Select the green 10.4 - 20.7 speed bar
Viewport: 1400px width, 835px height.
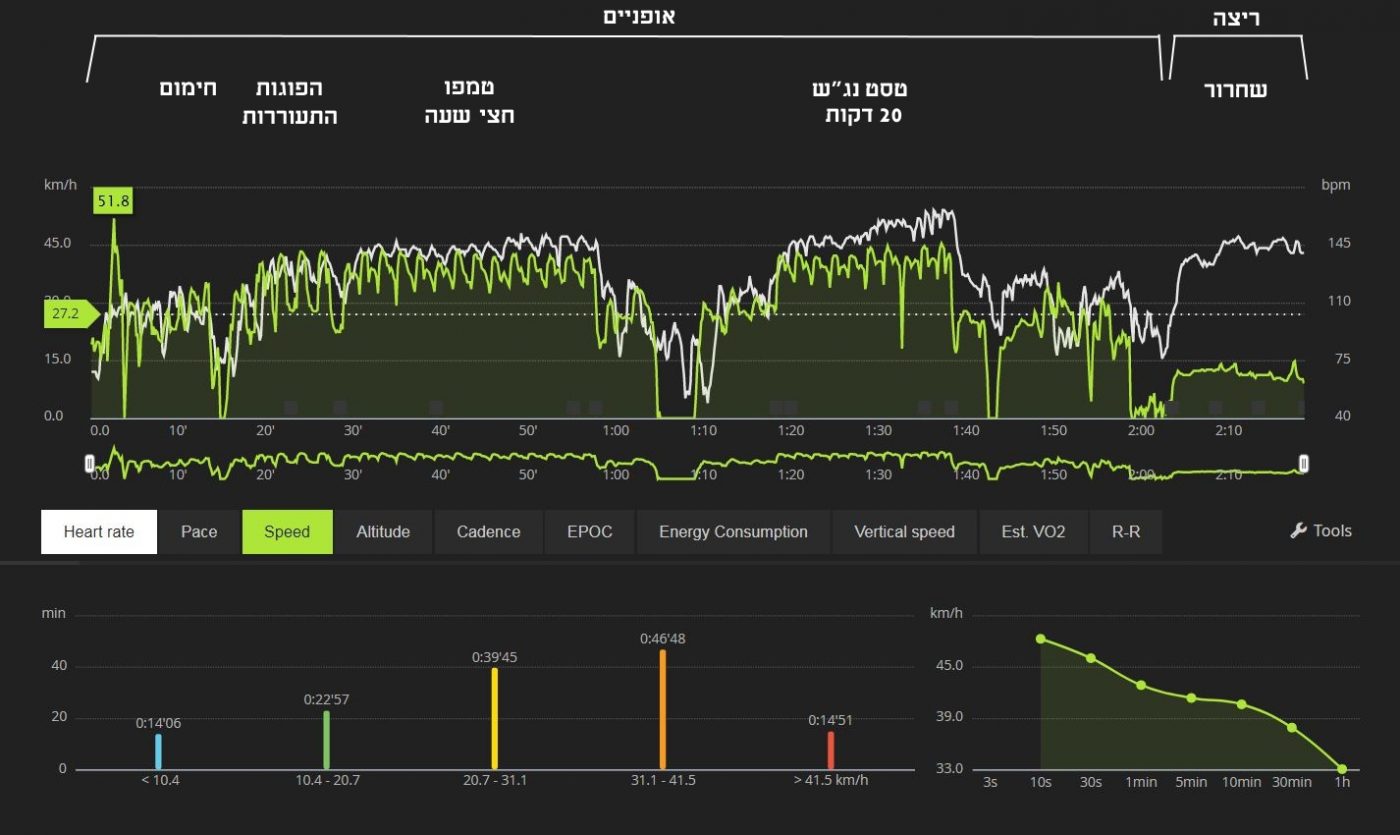pos(326,739)
